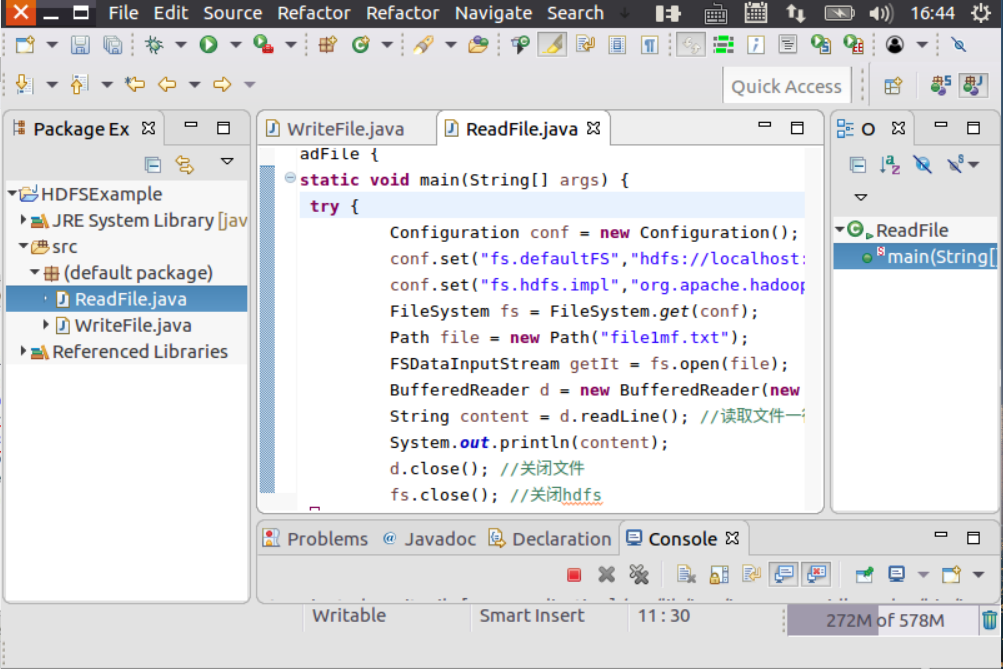Toggle Hide Fields in Outline view
Screen dimensions: 1003x669
(x=922, y=165)
